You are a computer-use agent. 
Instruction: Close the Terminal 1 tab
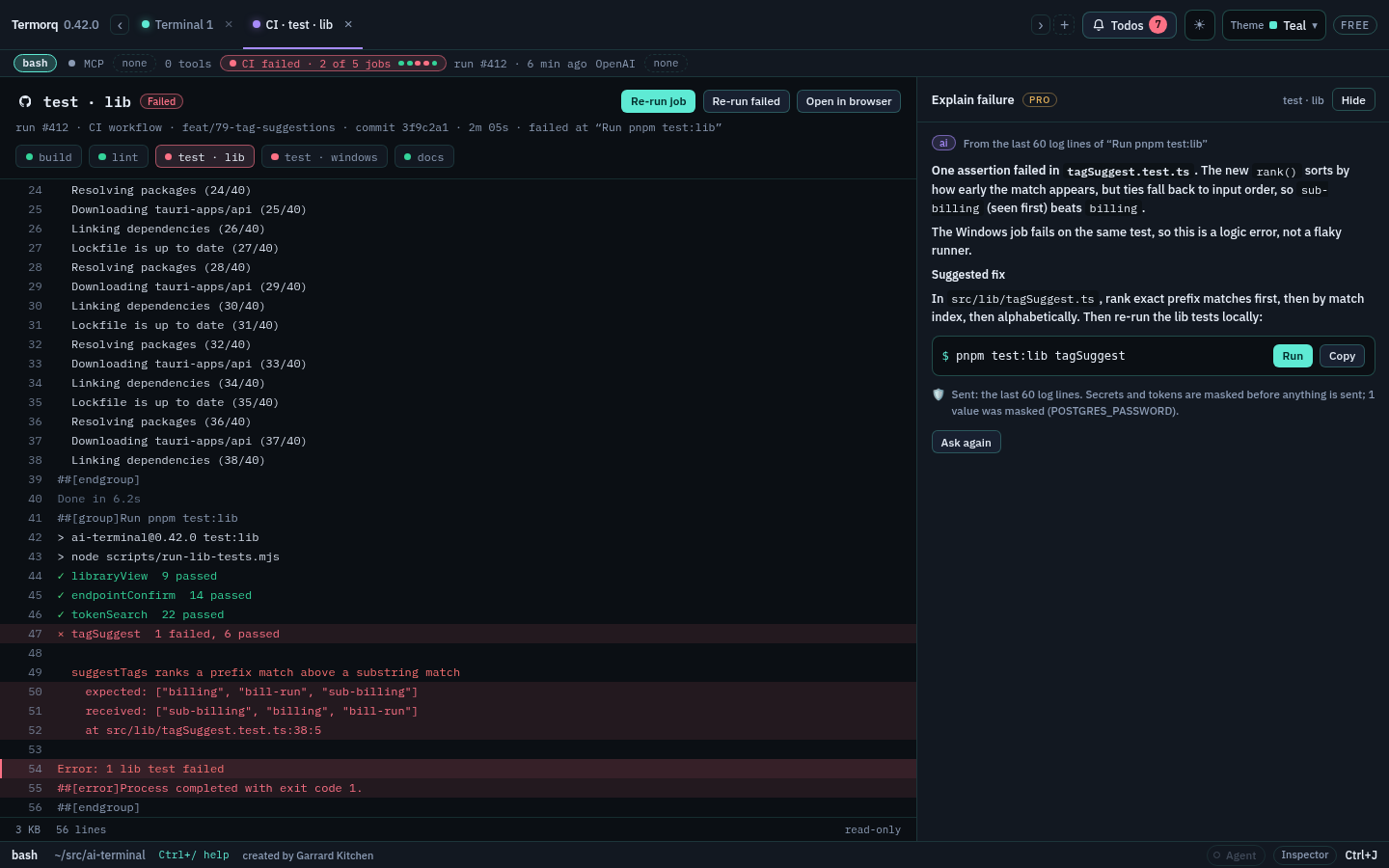(229, 25)
